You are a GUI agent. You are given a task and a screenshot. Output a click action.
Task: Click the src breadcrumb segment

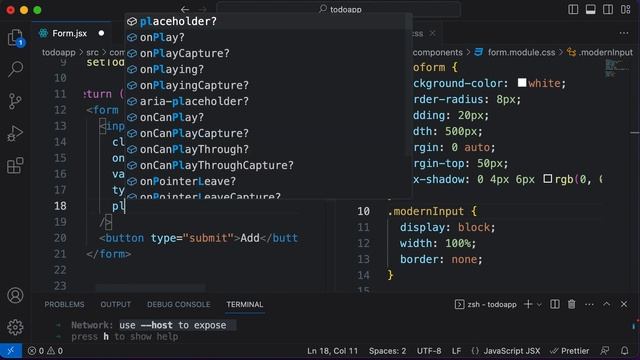[92, 52]
